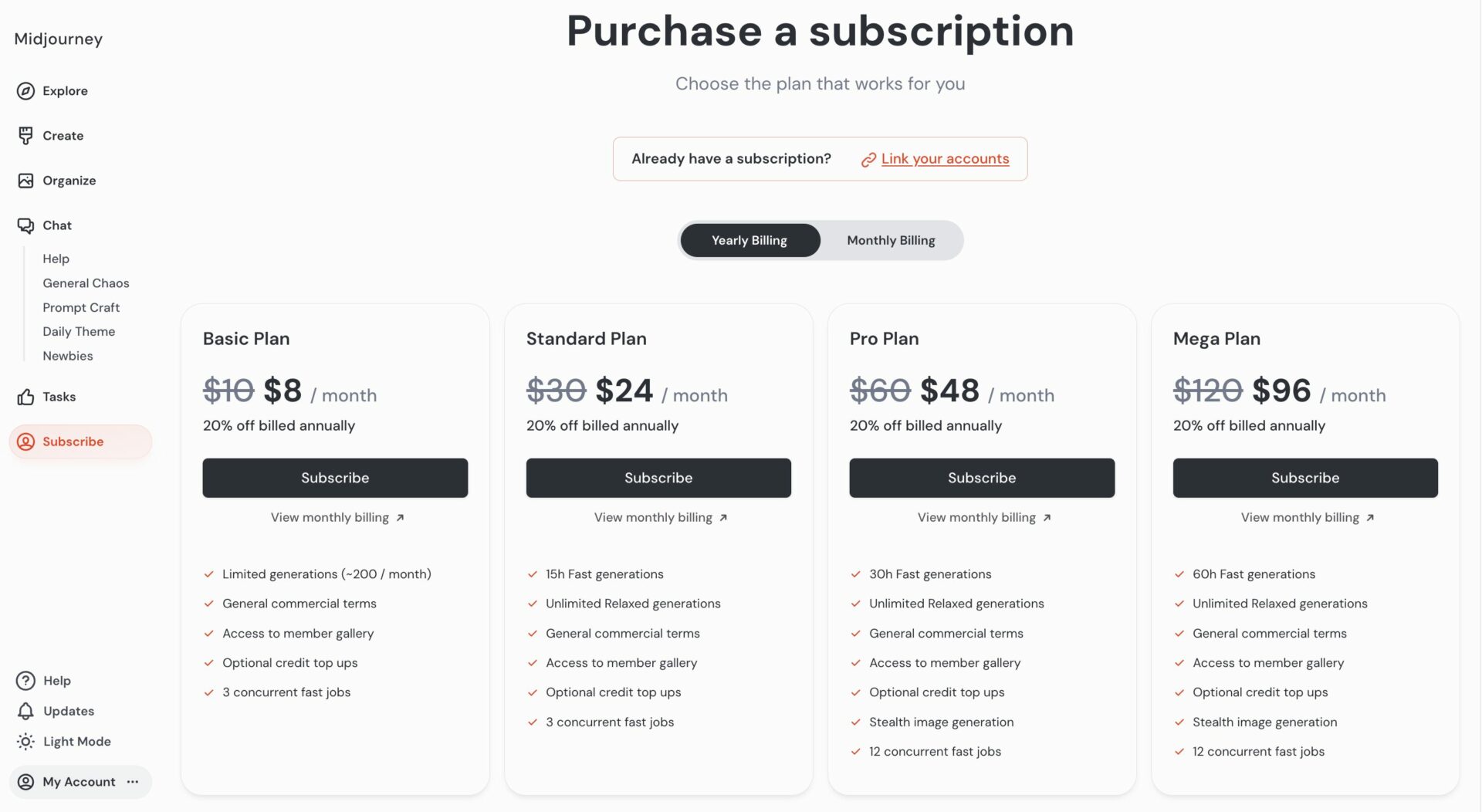Select the Yearly Billing option

749,241
